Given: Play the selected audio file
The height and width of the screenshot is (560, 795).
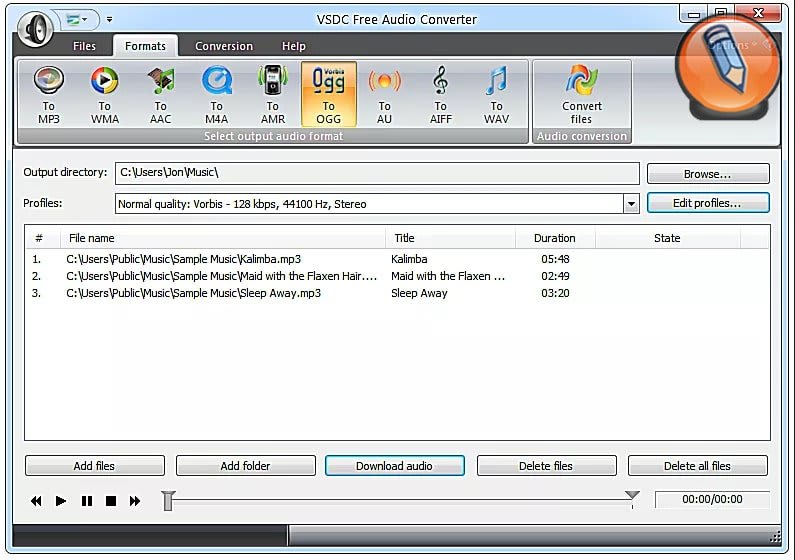Looking at the screenshot, I should [61, 501].
